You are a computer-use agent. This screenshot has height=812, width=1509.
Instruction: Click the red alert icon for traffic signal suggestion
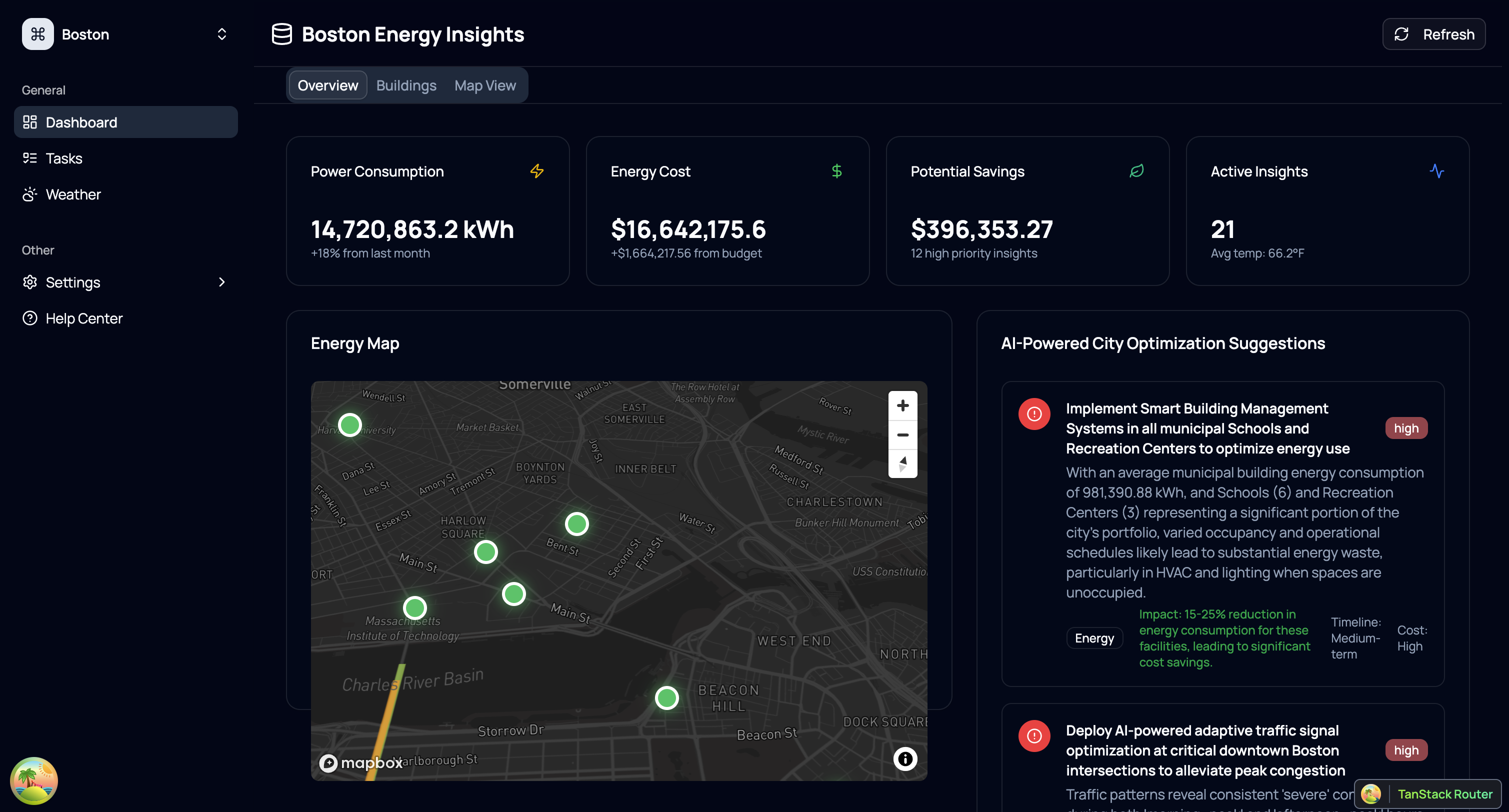point(1034,736)
